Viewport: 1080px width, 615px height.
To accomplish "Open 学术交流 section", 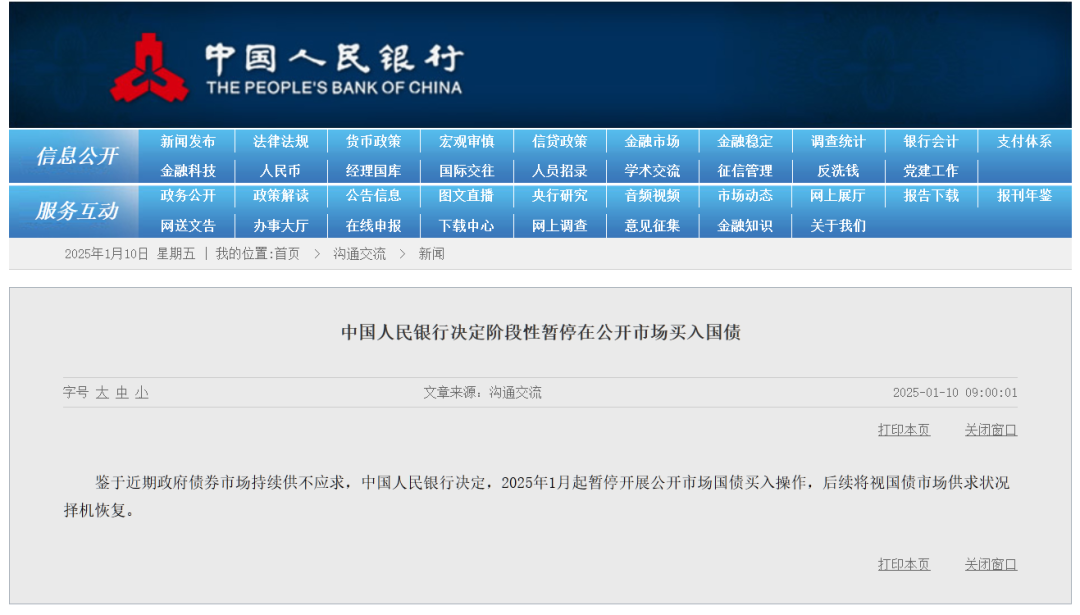I will 652,171.
